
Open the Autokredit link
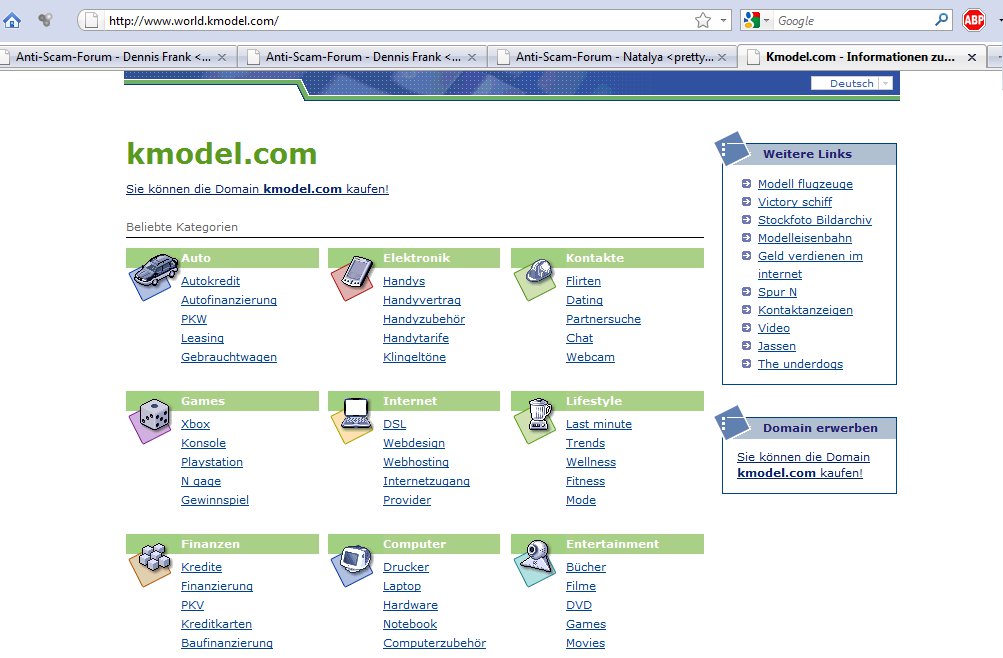[210, 281]
